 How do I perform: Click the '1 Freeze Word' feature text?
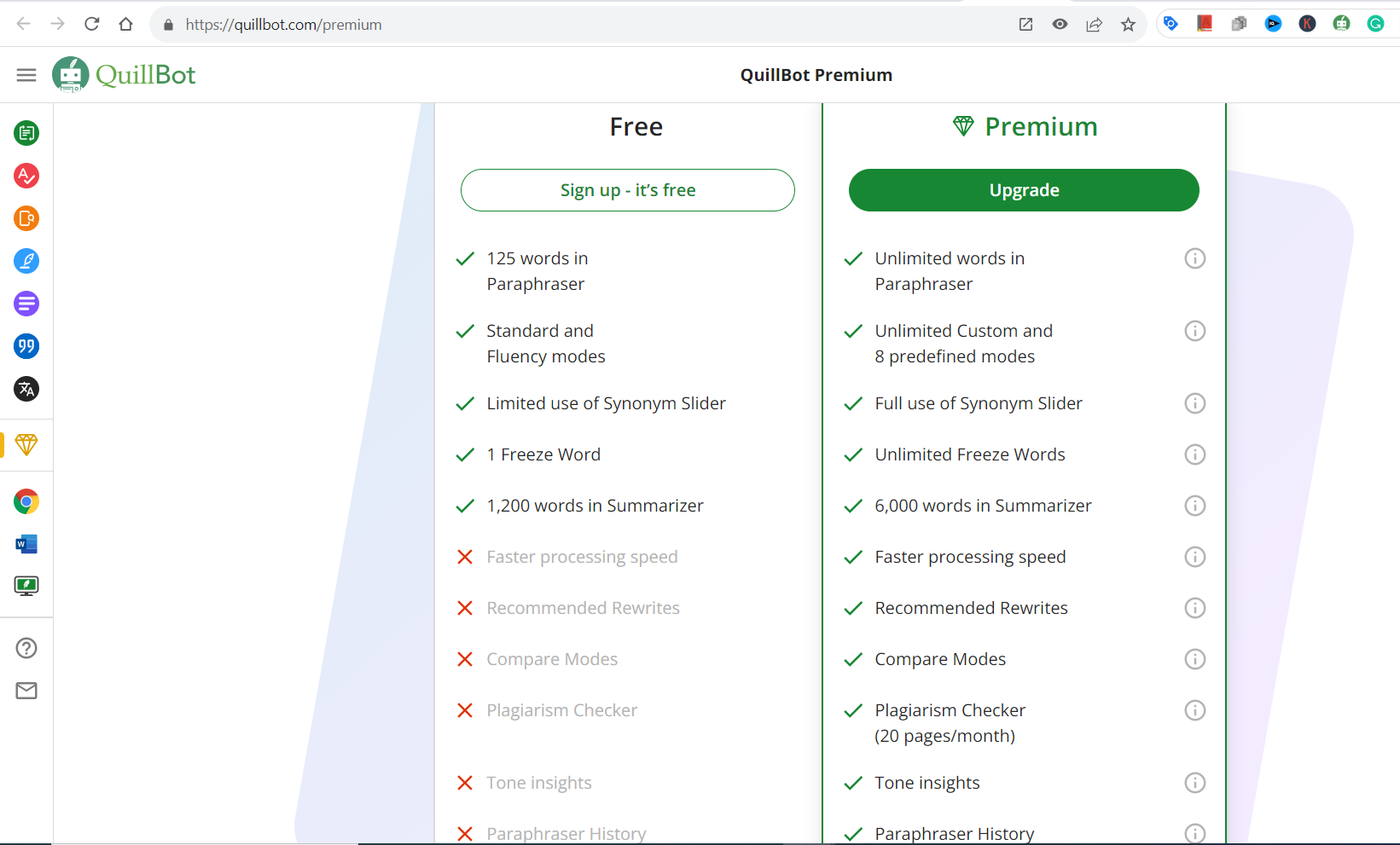(543, 454)
